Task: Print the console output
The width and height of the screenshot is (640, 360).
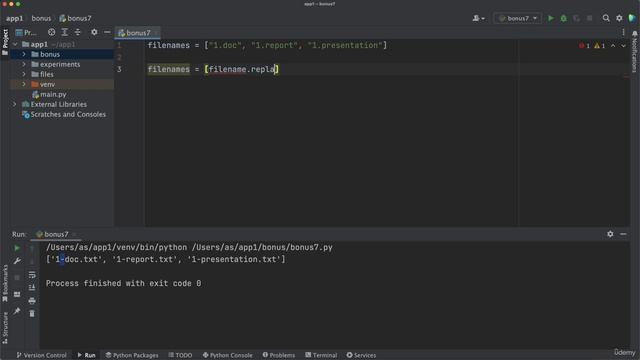Action: click(32, 301)
